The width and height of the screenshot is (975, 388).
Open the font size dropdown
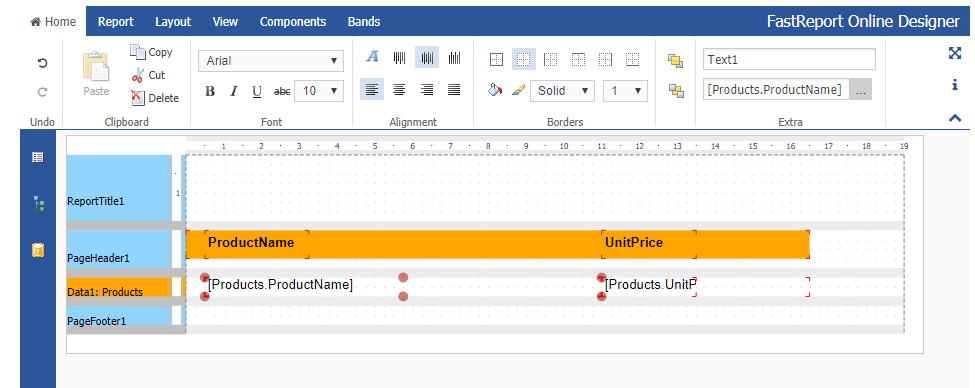click(319, 91)
